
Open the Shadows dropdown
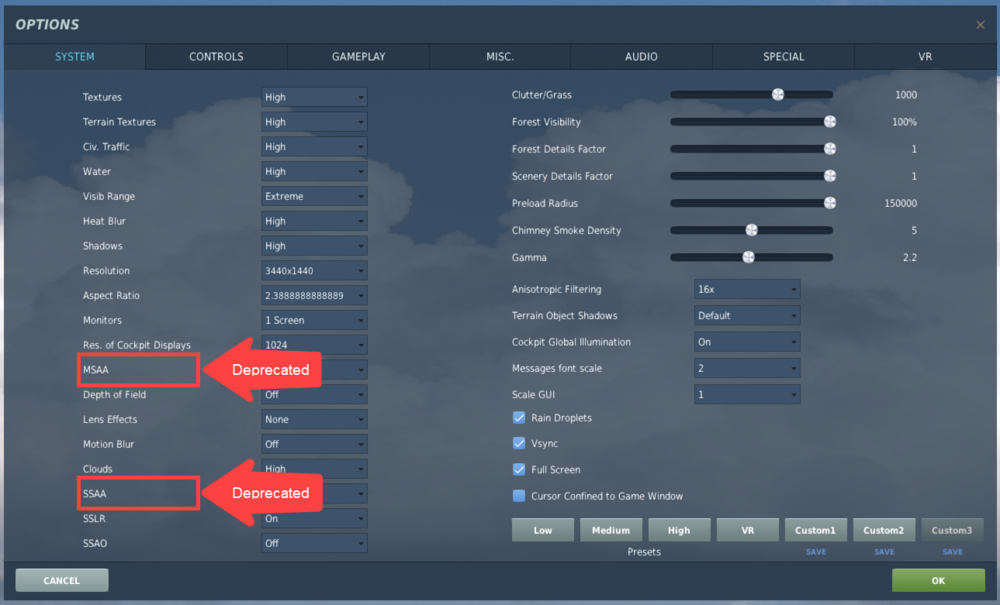[314, 246]
